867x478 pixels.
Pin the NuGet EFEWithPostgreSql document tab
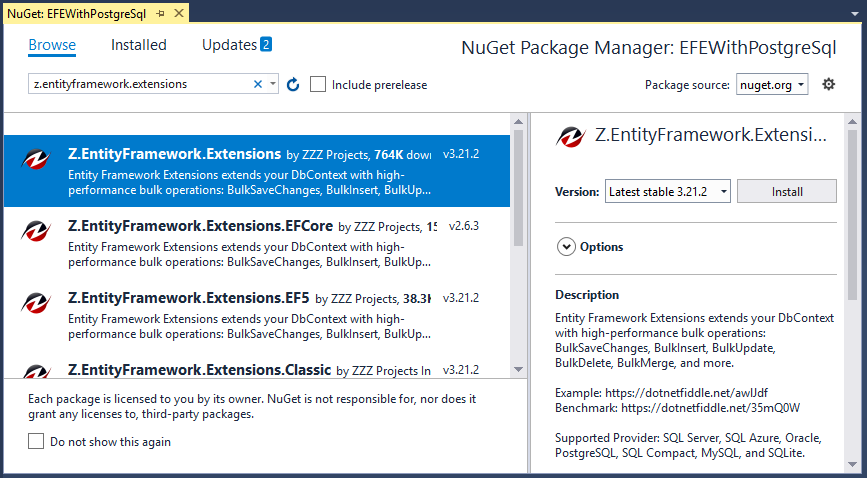click(x=160, y=14)
